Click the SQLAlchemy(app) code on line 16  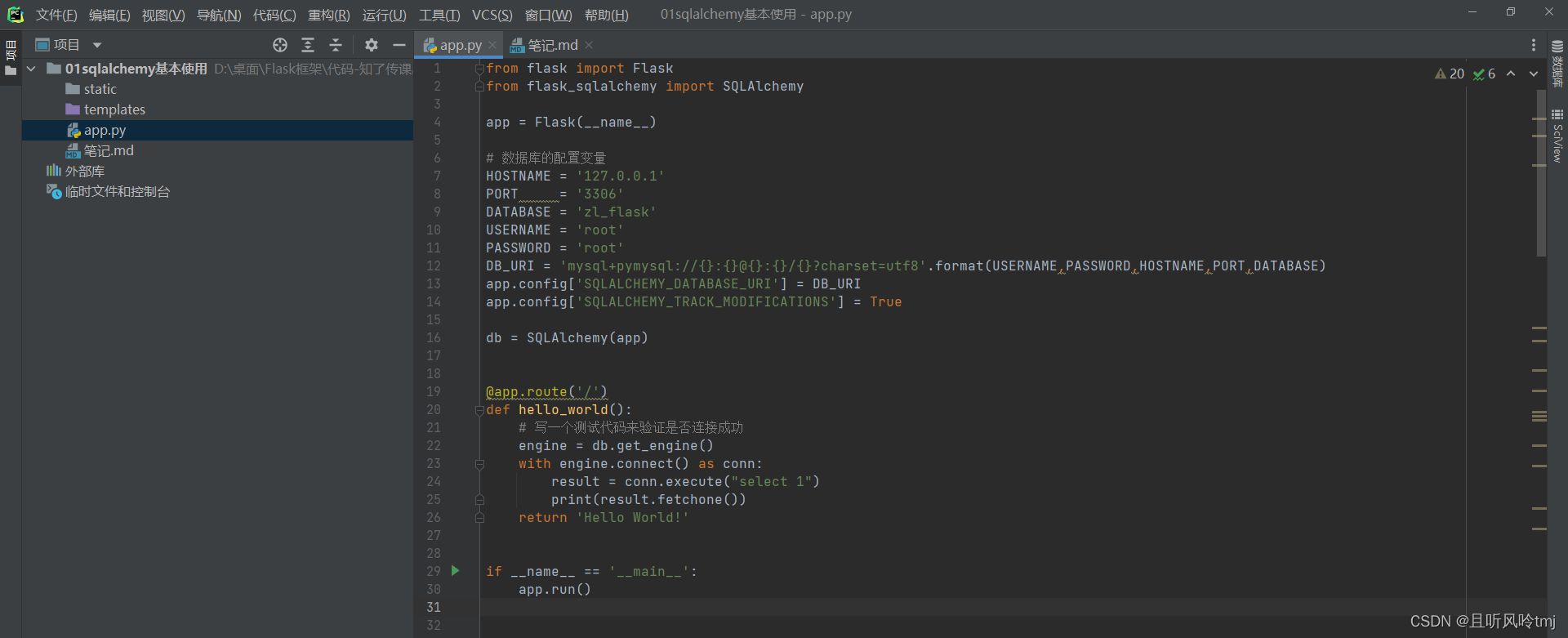(x=587, y=337)
